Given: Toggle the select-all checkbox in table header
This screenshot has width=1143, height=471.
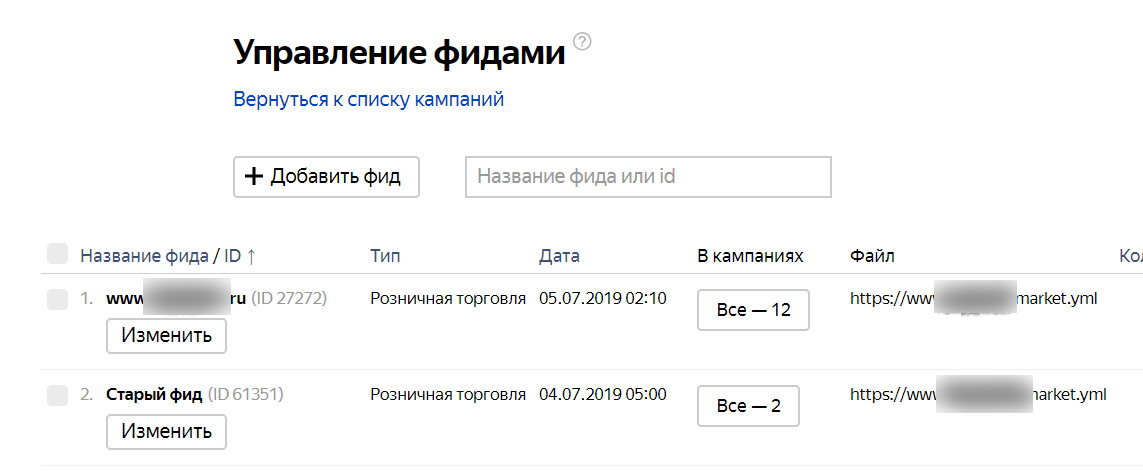Looking at the screenshot, I should (x=57, y=254).
